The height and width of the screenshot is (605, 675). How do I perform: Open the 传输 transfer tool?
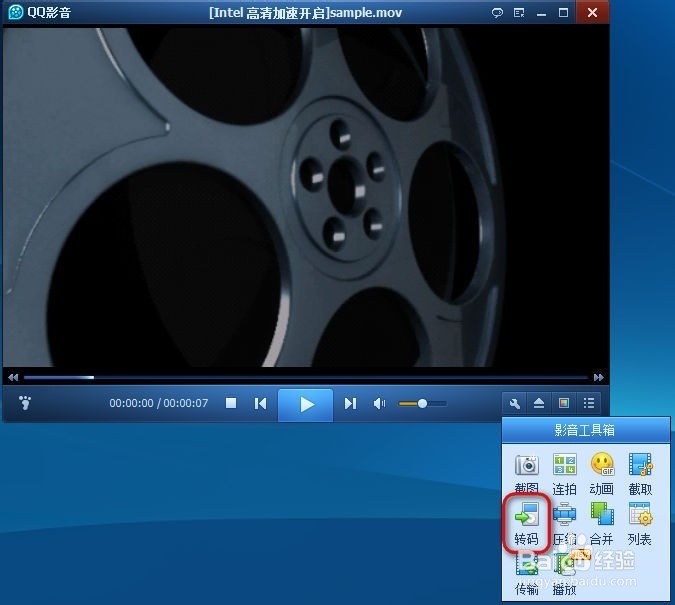526,574
